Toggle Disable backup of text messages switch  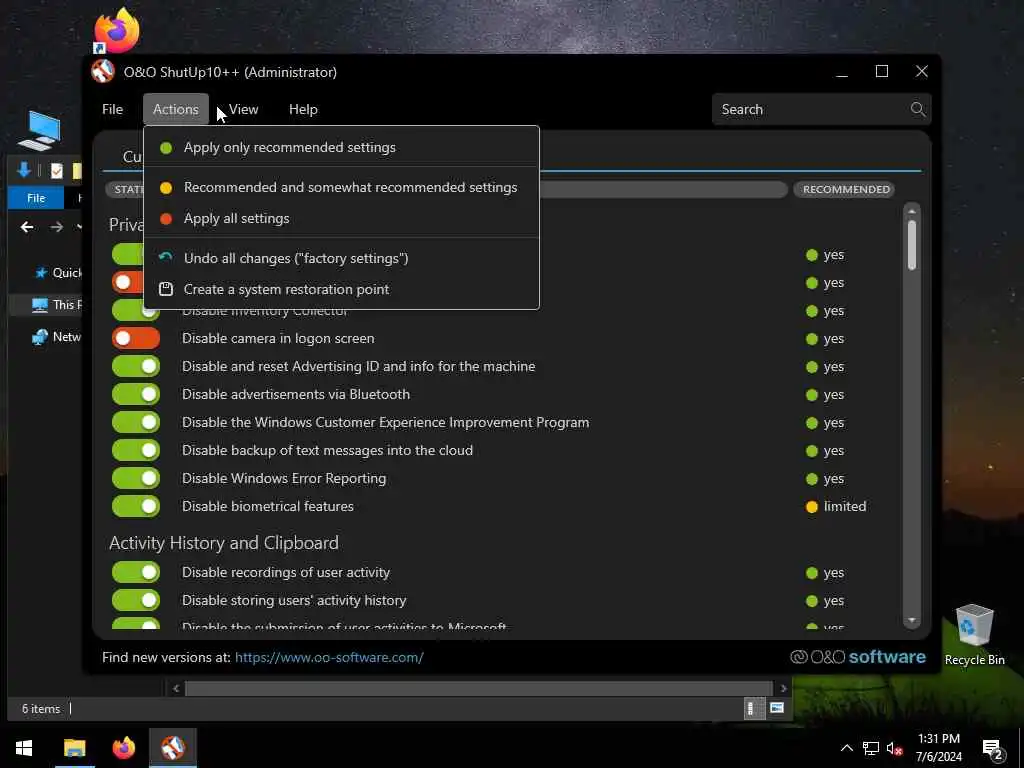[x=136, y=451]
